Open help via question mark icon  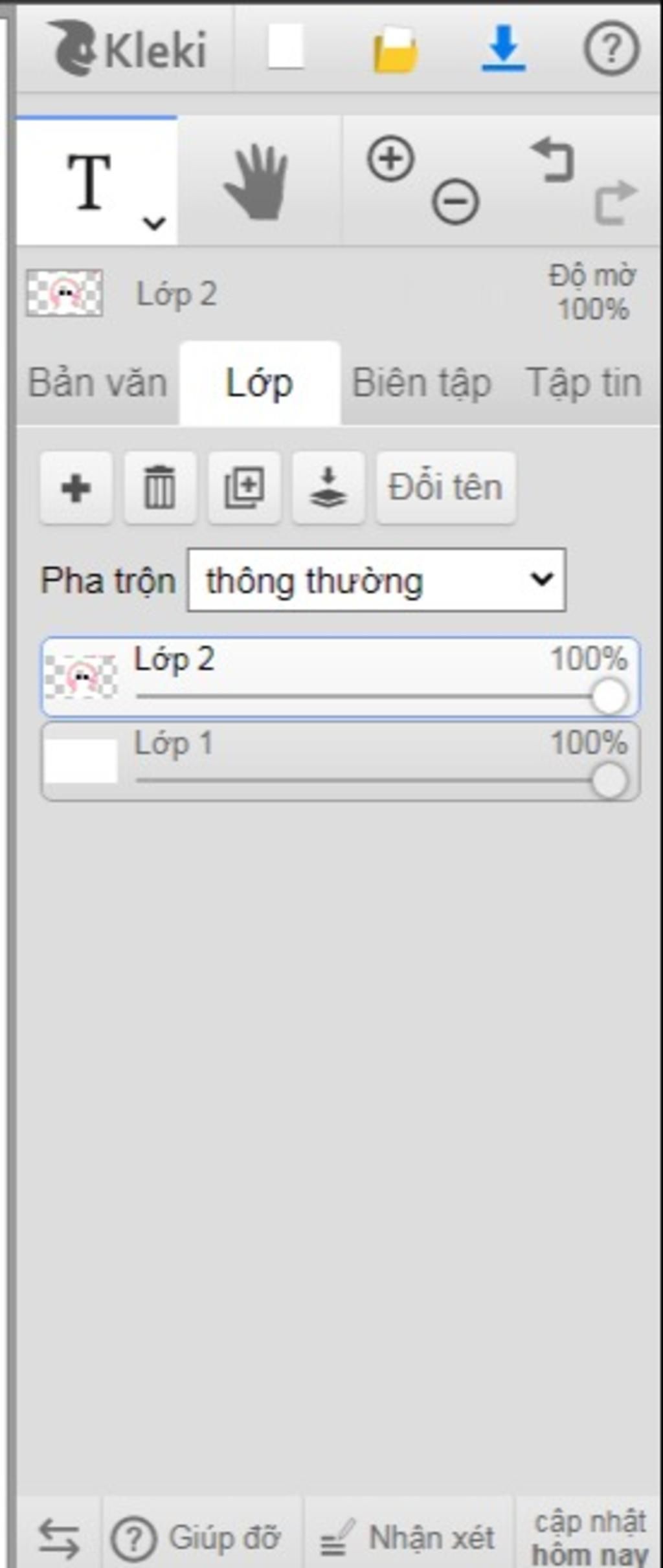tap(612, 49)
